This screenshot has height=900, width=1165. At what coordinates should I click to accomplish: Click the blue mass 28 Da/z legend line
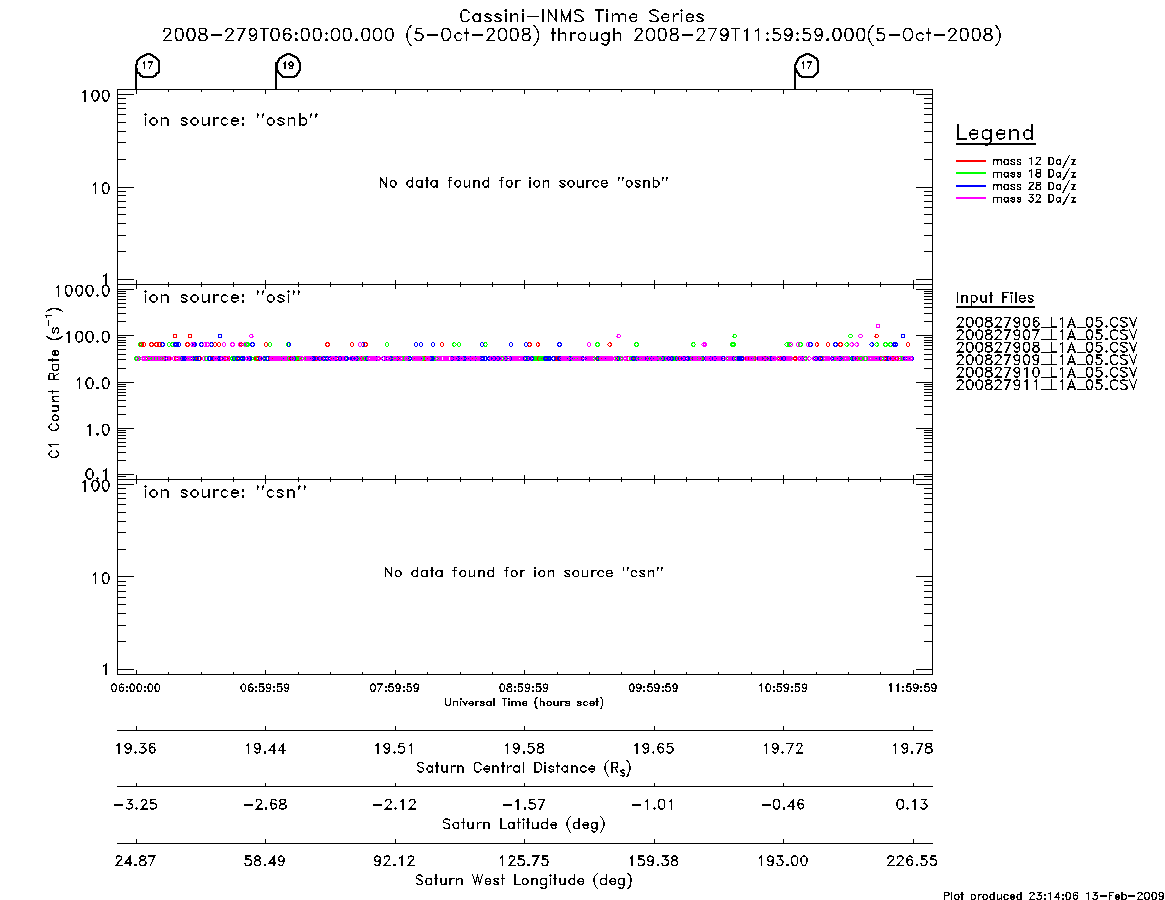pos(970,186)
